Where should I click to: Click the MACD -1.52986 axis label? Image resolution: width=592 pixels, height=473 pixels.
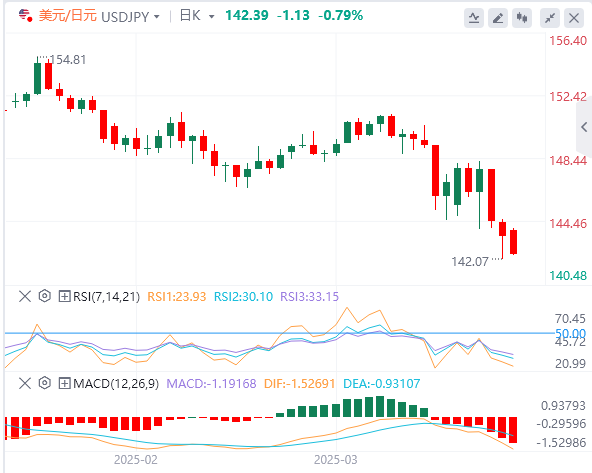pos(561,442)
